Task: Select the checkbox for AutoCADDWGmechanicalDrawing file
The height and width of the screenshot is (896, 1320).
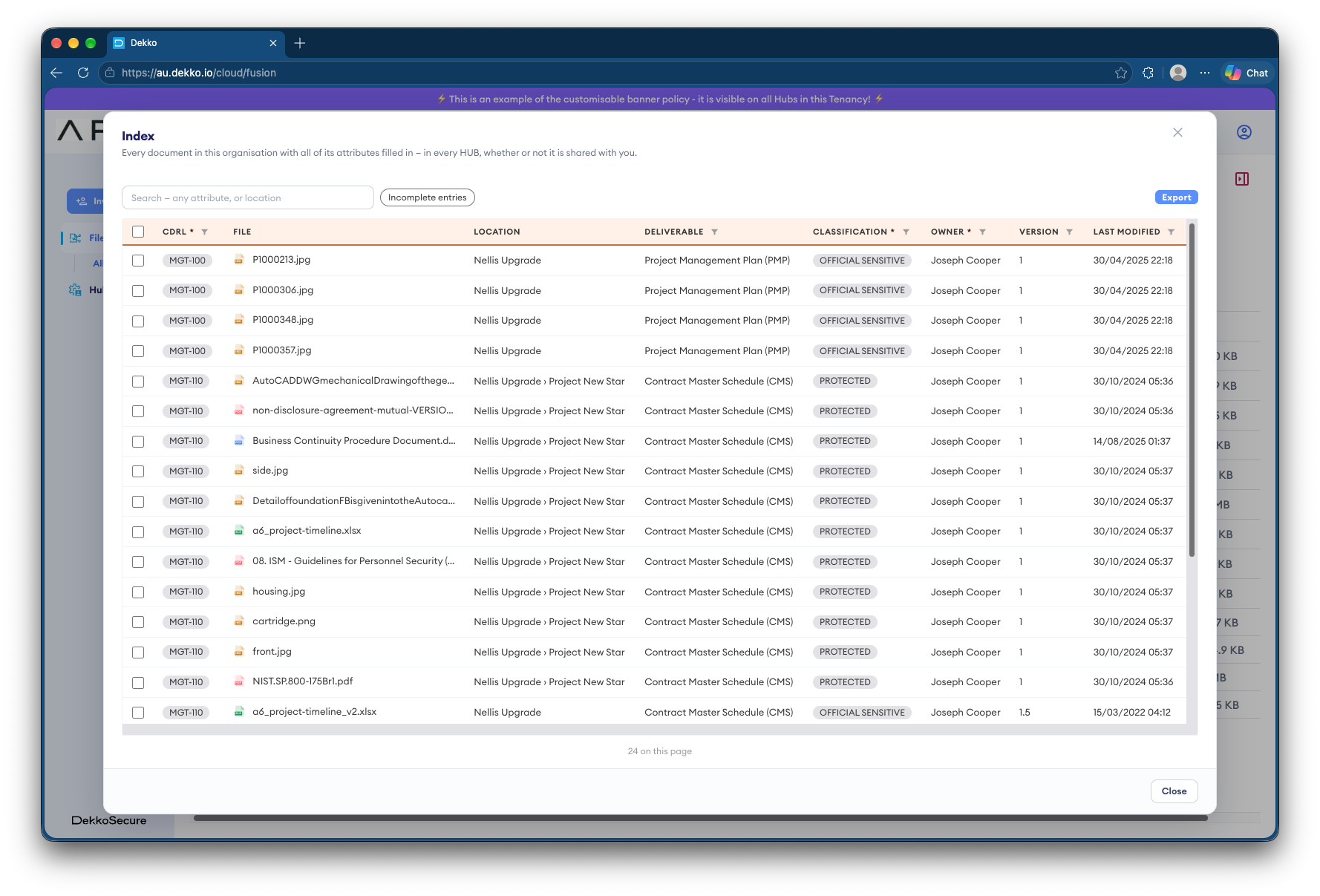Action: pyautogui.click(x=138, y=382)
